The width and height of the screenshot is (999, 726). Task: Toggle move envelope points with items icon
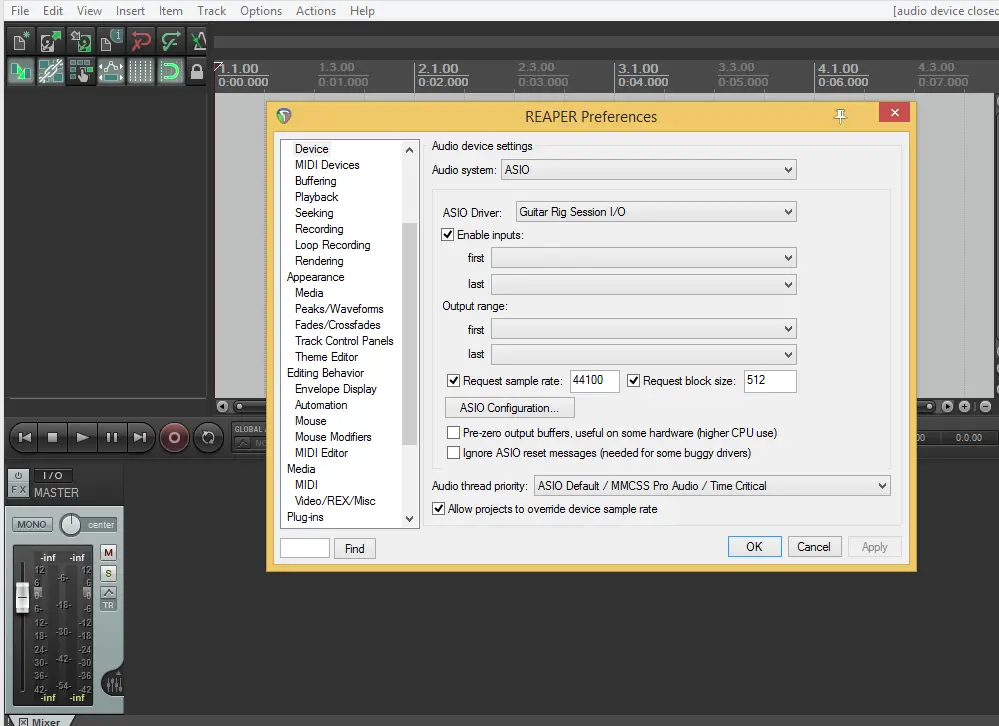coord(110,71)
